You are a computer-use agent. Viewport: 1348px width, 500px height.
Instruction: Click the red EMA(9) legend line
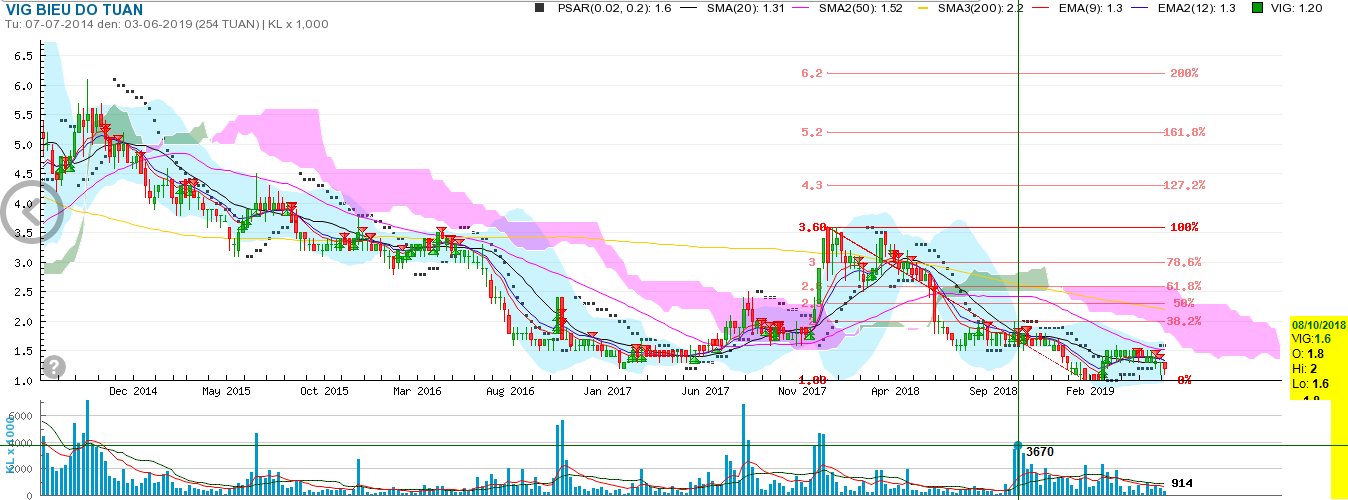(1041, 8)
